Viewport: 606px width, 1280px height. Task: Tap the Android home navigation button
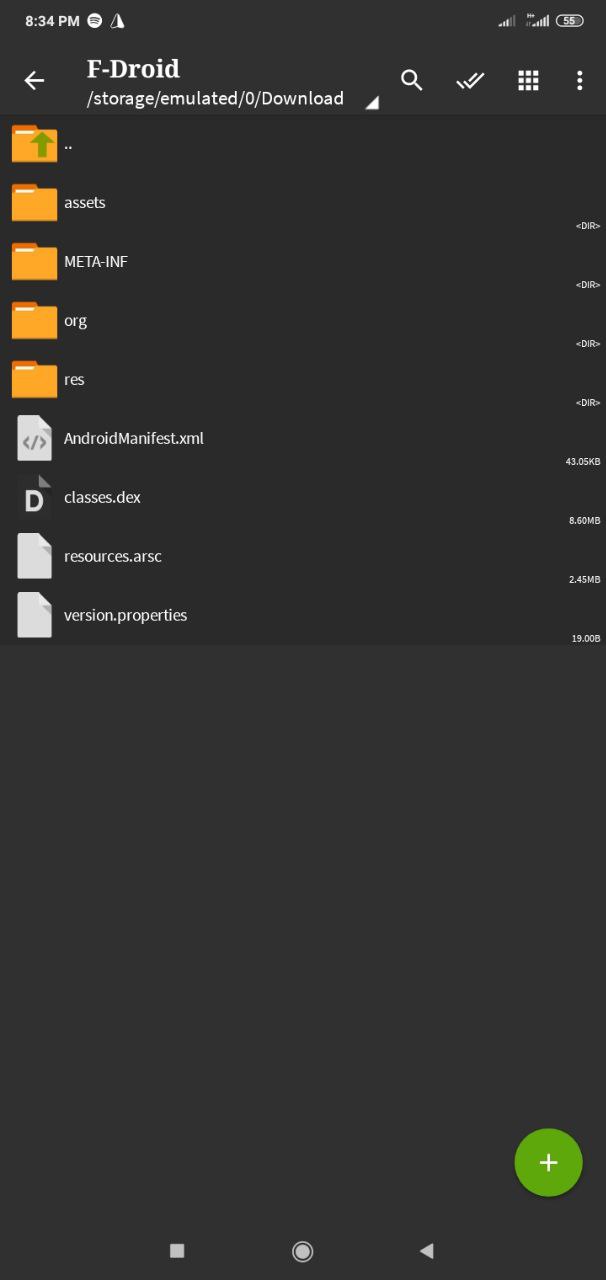(302, 1251)
